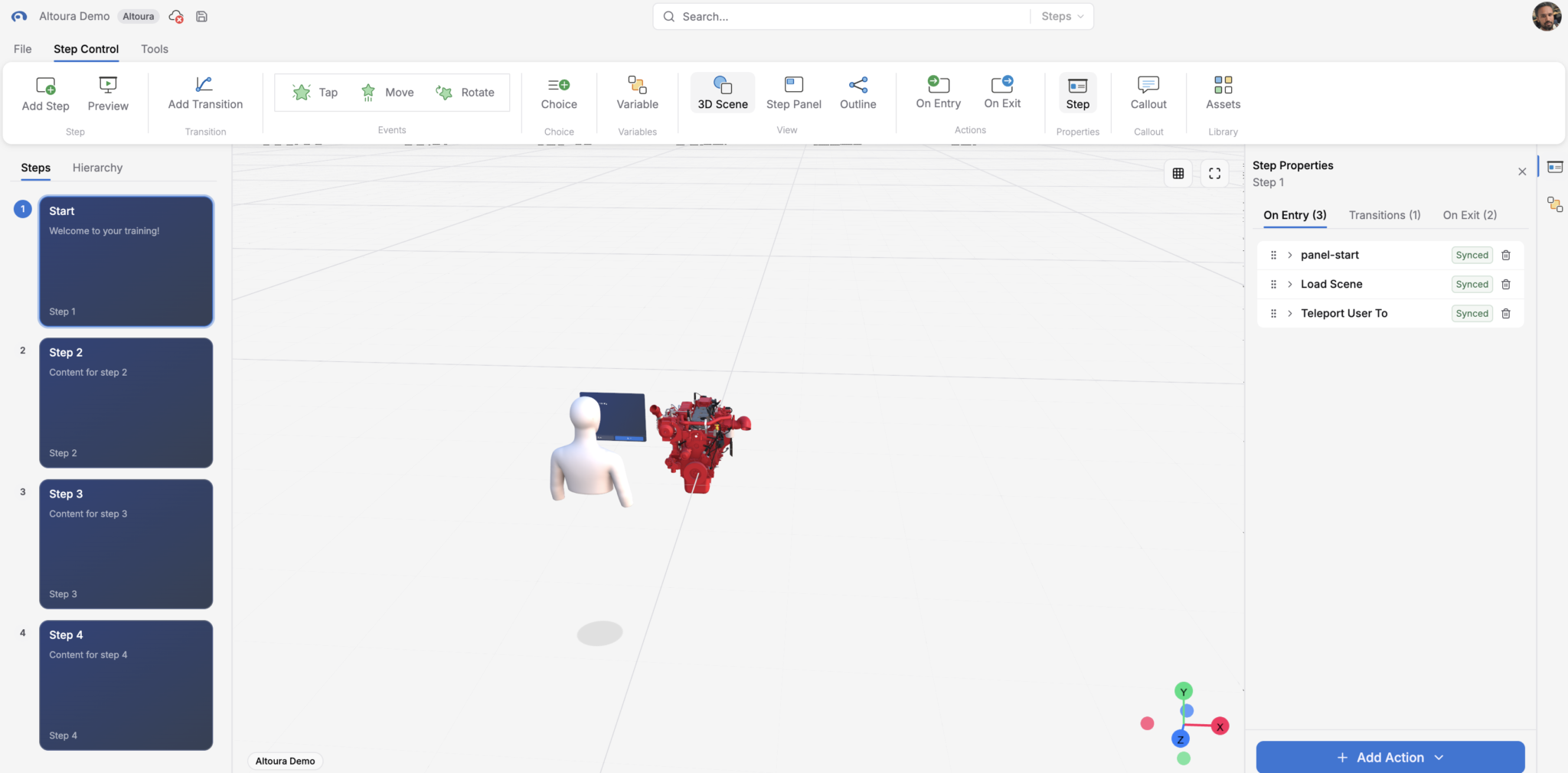Select the Rotate event

click(x=465, y=93)
